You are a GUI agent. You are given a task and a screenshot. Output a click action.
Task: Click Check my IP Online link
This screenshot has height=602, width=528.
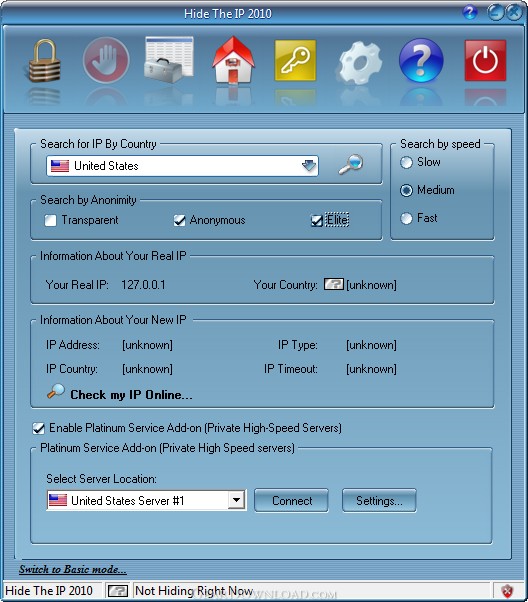[131, 395]
